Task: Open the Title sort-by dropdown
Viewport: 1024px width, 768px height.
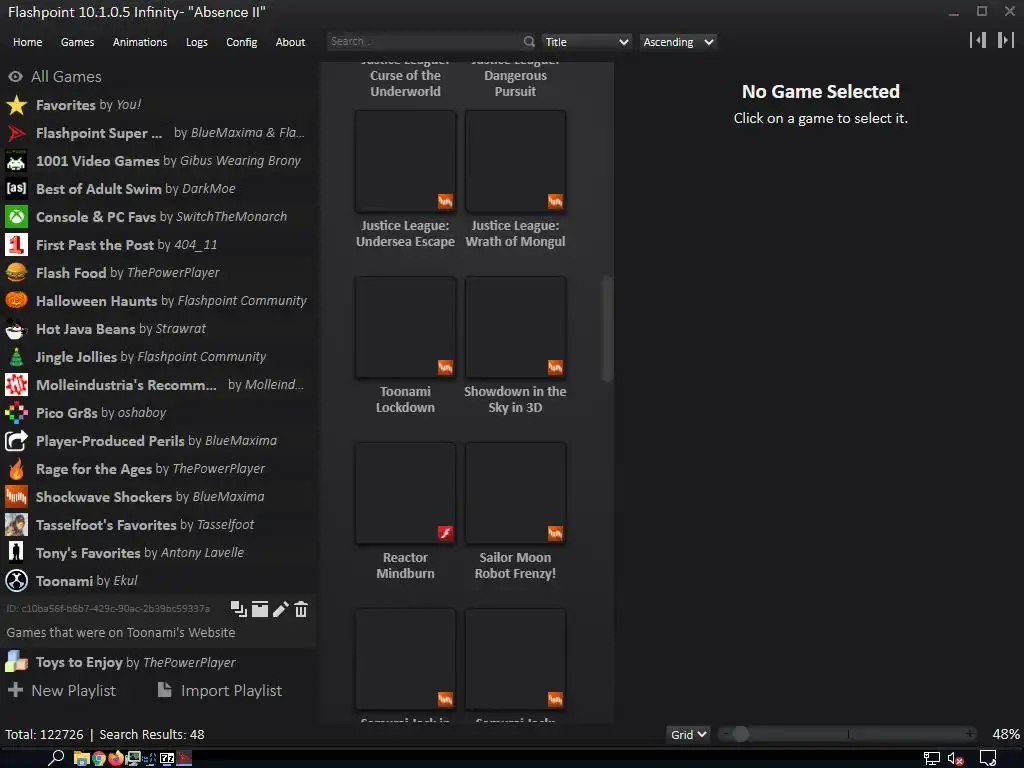Action: 586,42
